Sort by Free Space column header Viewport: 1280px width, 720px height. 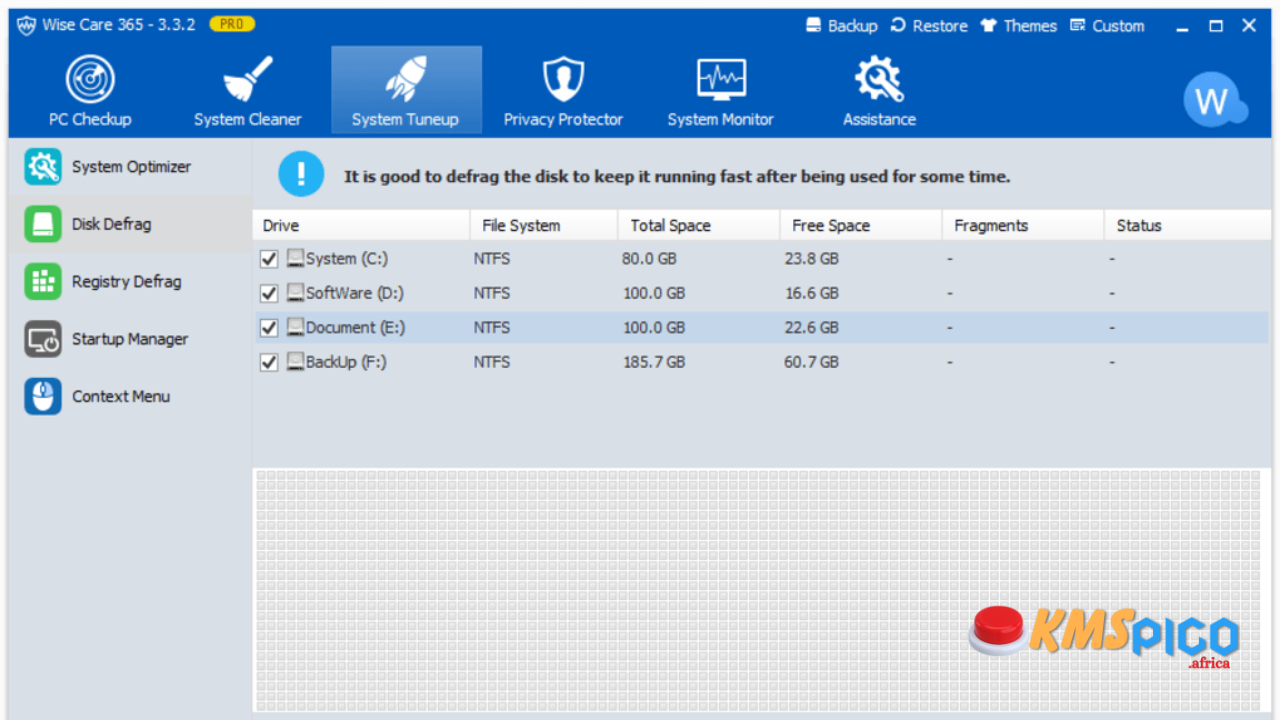pyautogui.click(x=861, y=225)
